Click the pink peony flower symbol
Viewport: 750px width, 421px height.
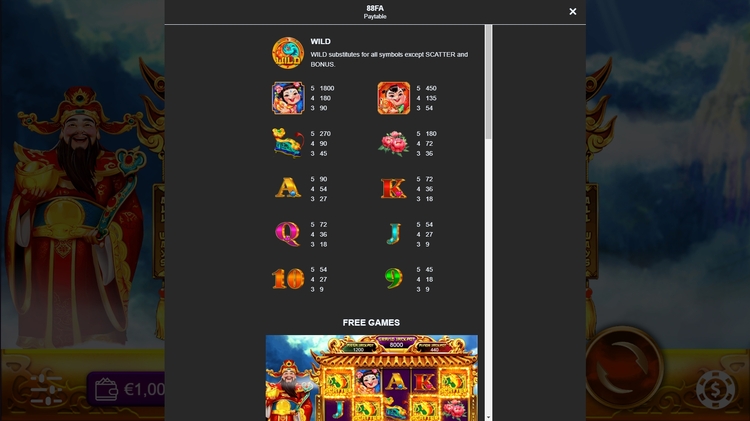394,143
